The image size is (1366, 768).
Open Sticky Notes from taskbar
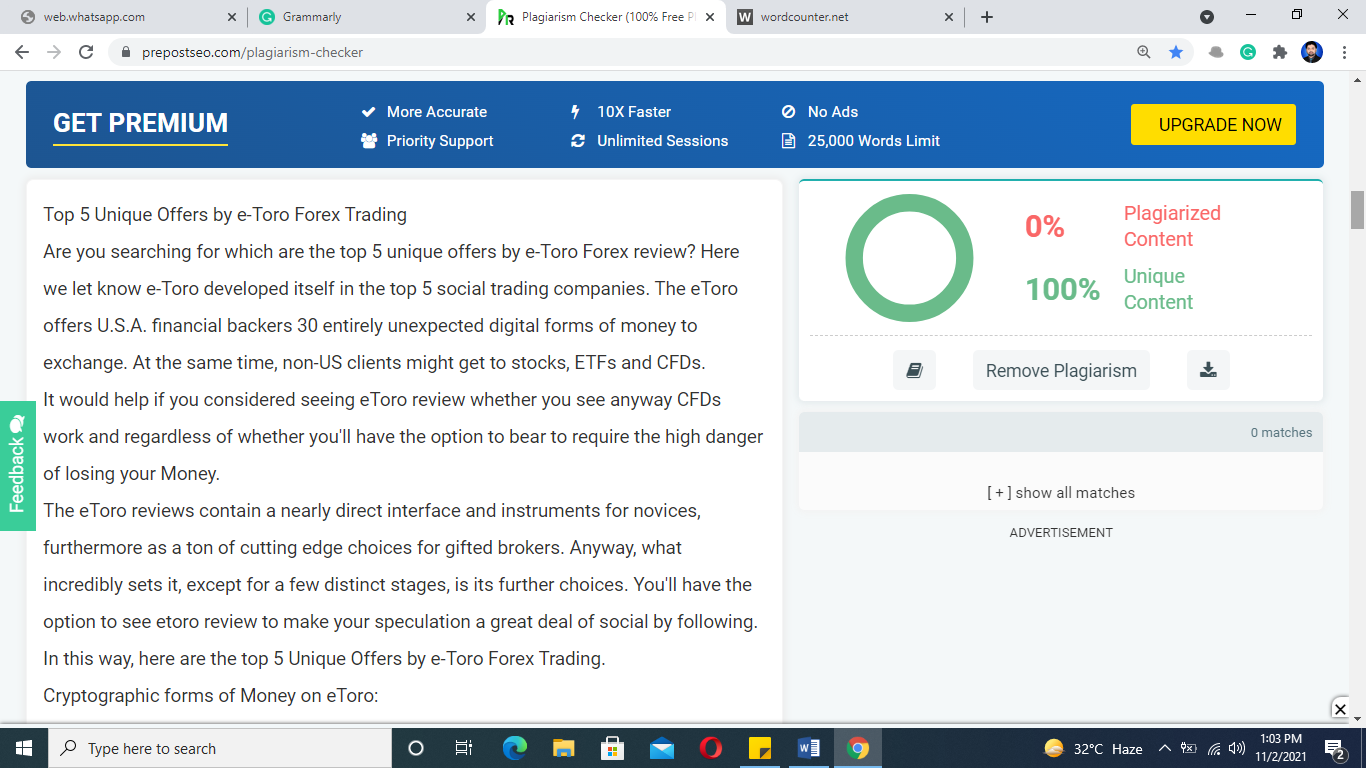[760, 748]
